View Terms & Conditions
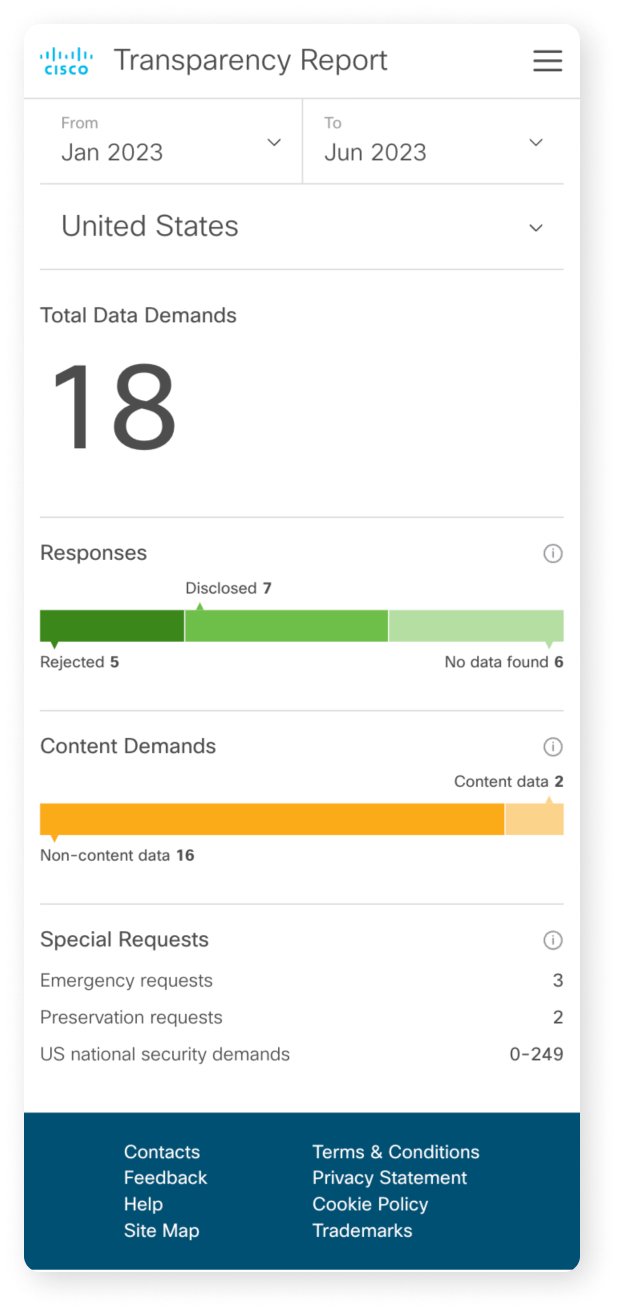This screenshot has height=1312, width=620. click(396, 1152)
